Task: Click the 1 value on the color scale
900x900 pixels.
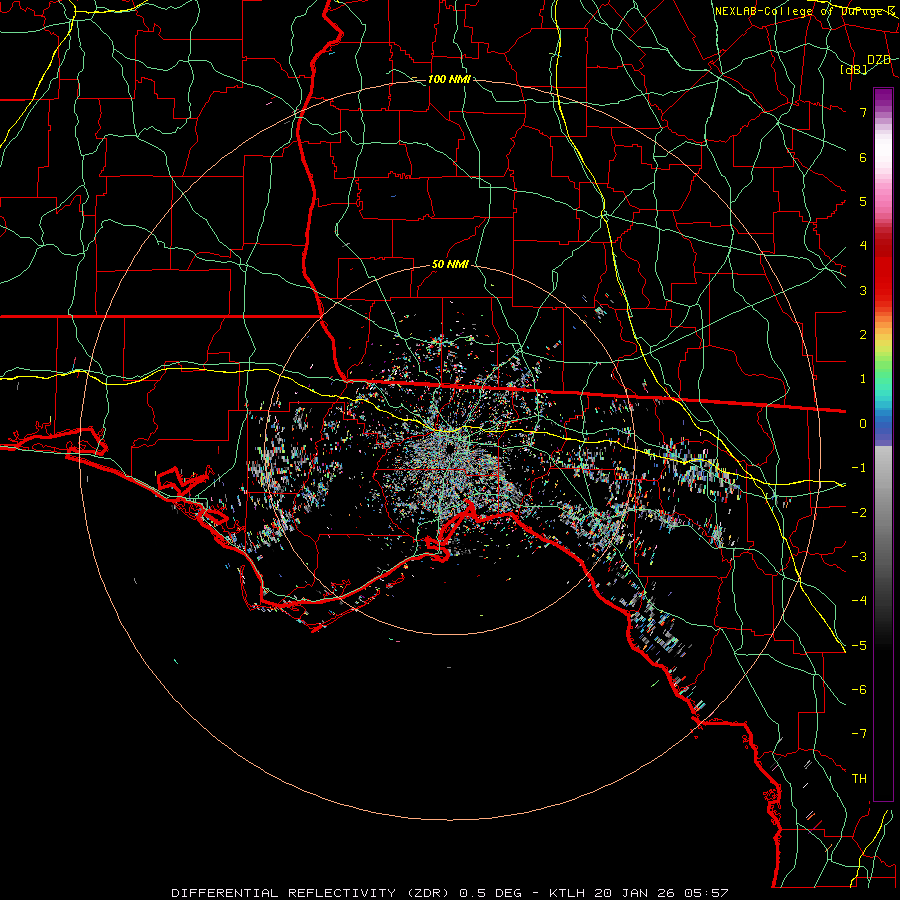Action: (863, 379)
